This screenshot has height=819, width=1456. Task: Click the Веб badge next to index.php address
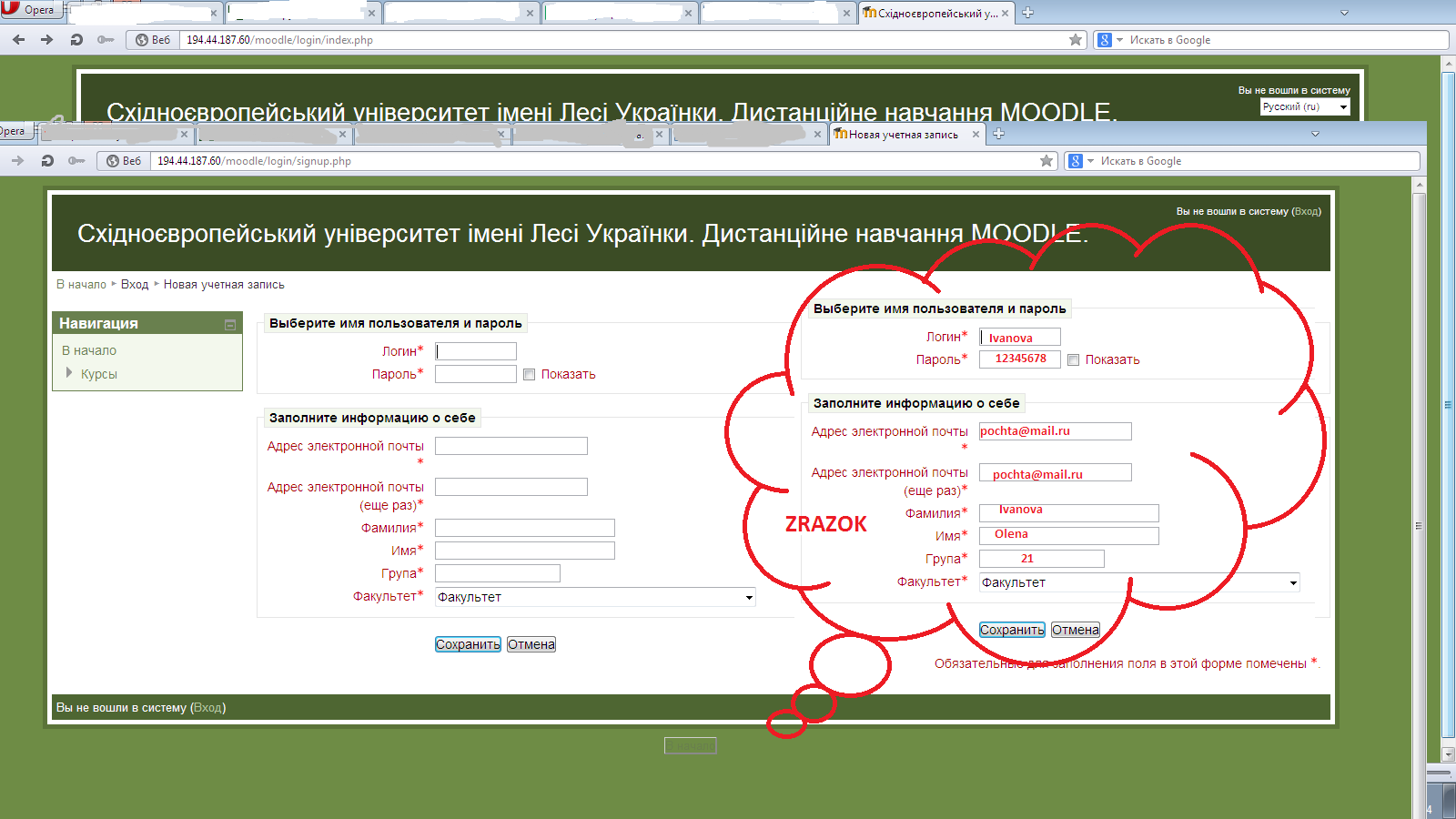click(153, 40)
